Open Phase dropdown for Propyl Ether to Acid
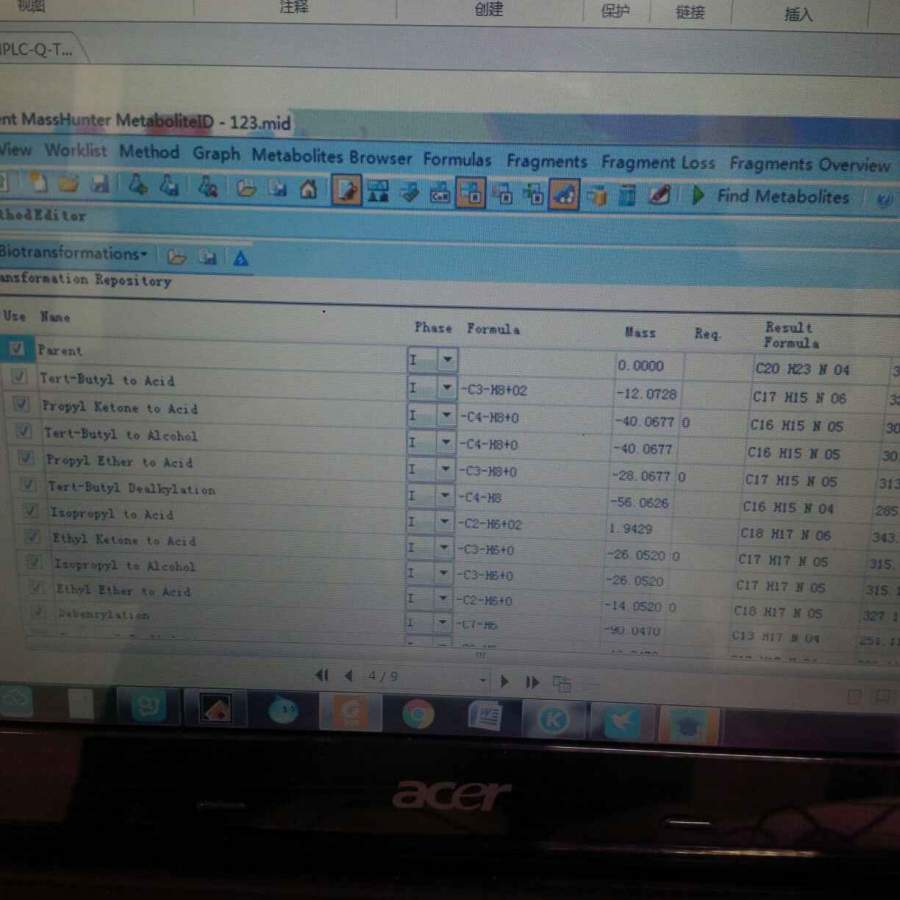This screenshot has height=900, width=900. [x=445, y=468]
